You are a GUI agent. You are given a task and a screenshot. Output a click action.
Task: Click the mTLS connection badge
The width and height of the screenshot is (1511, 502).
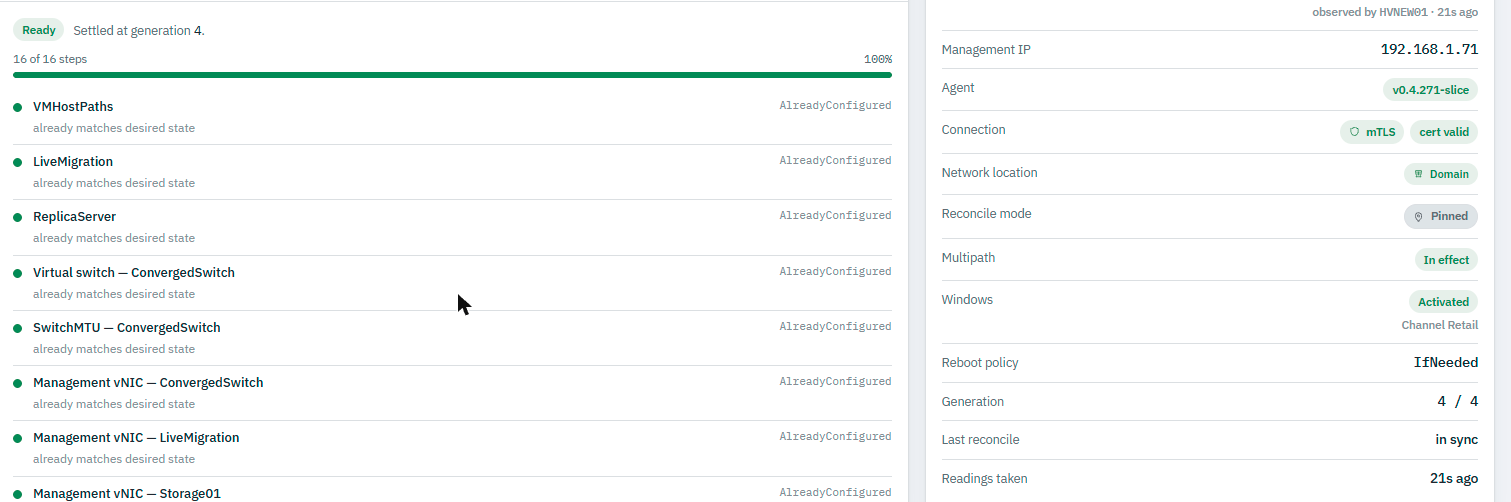pos(1372,132)
